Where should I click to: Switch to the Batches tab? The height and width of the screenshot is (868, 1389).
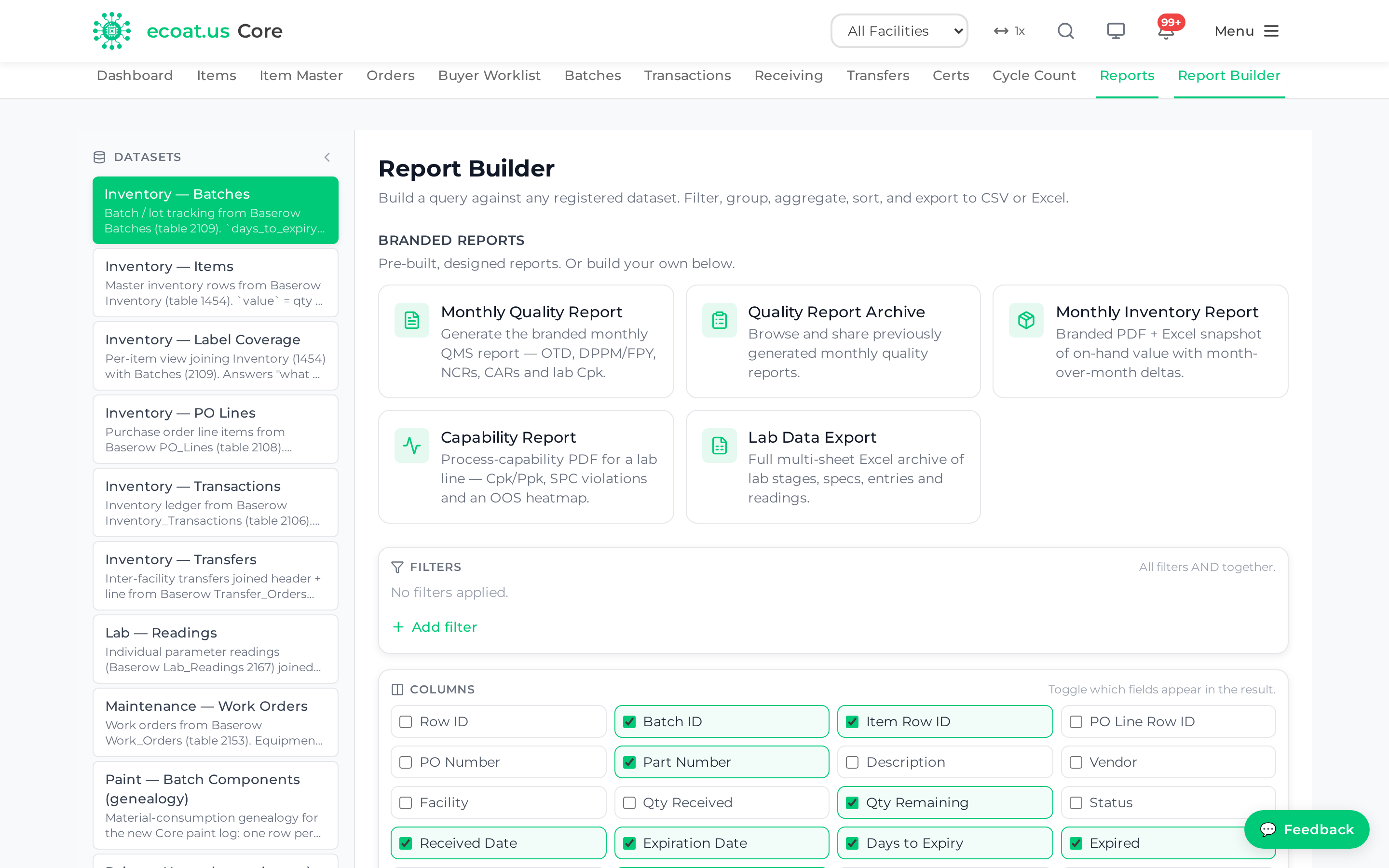pos(592,76)
